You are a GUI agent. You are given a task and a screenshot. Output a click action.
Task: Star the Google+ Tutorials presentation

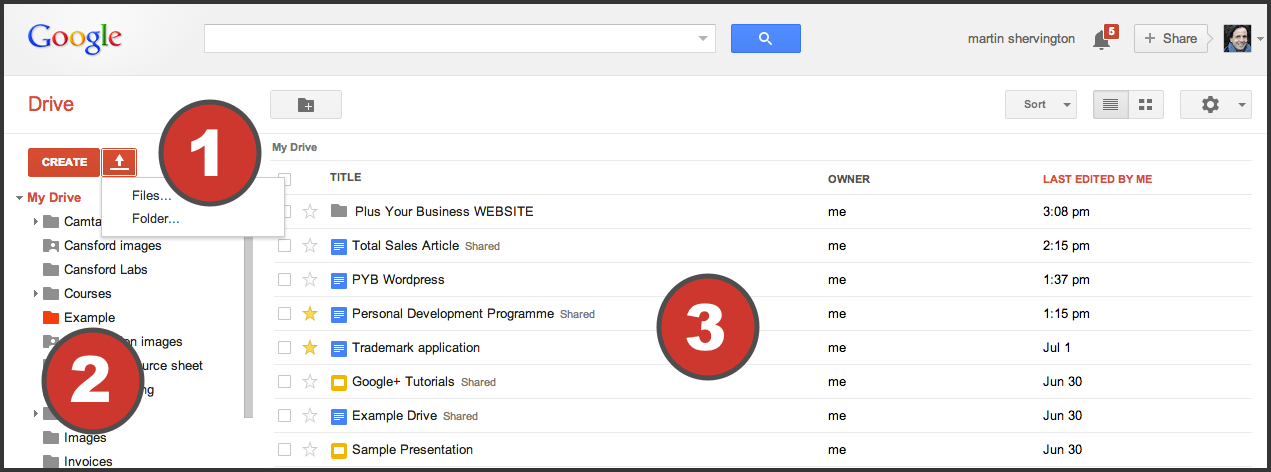tap(310, 381)
